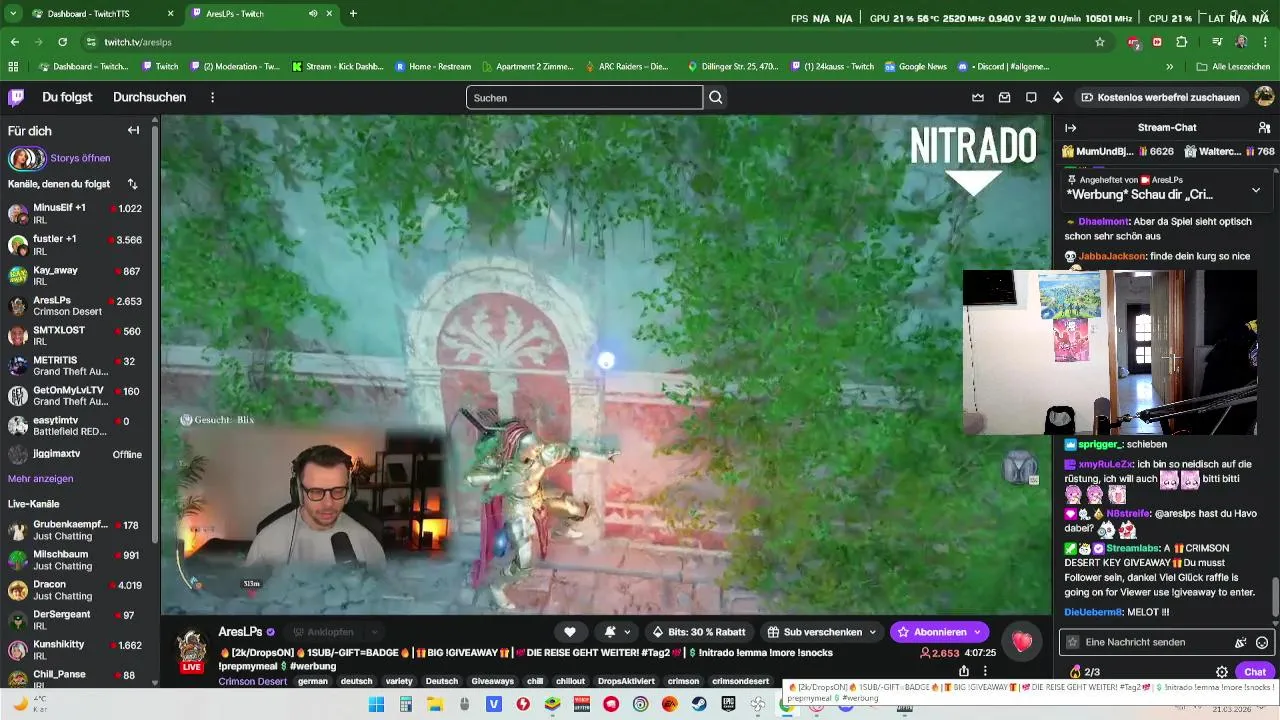This screenshot has height=720, width=1280.
Task: Open the Chrome apps grid icon
Action: (x=13, y=67)
